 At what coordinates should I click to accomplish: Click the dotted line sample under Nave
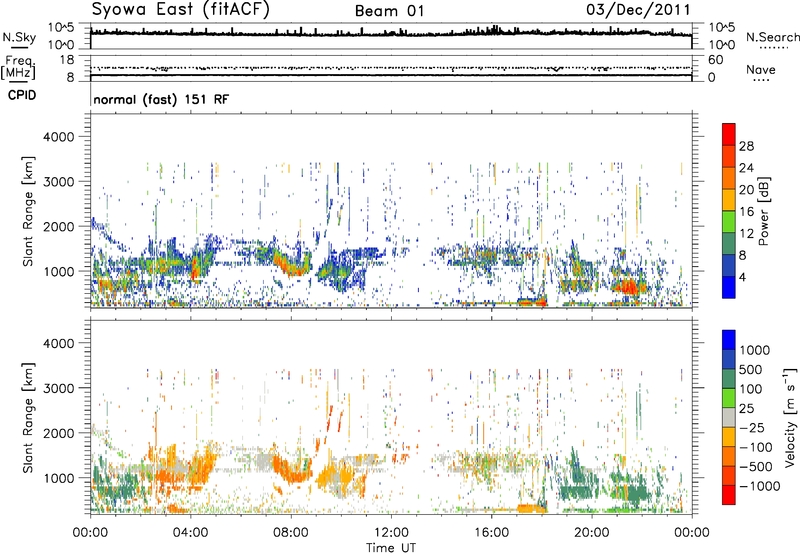(762, 81)
